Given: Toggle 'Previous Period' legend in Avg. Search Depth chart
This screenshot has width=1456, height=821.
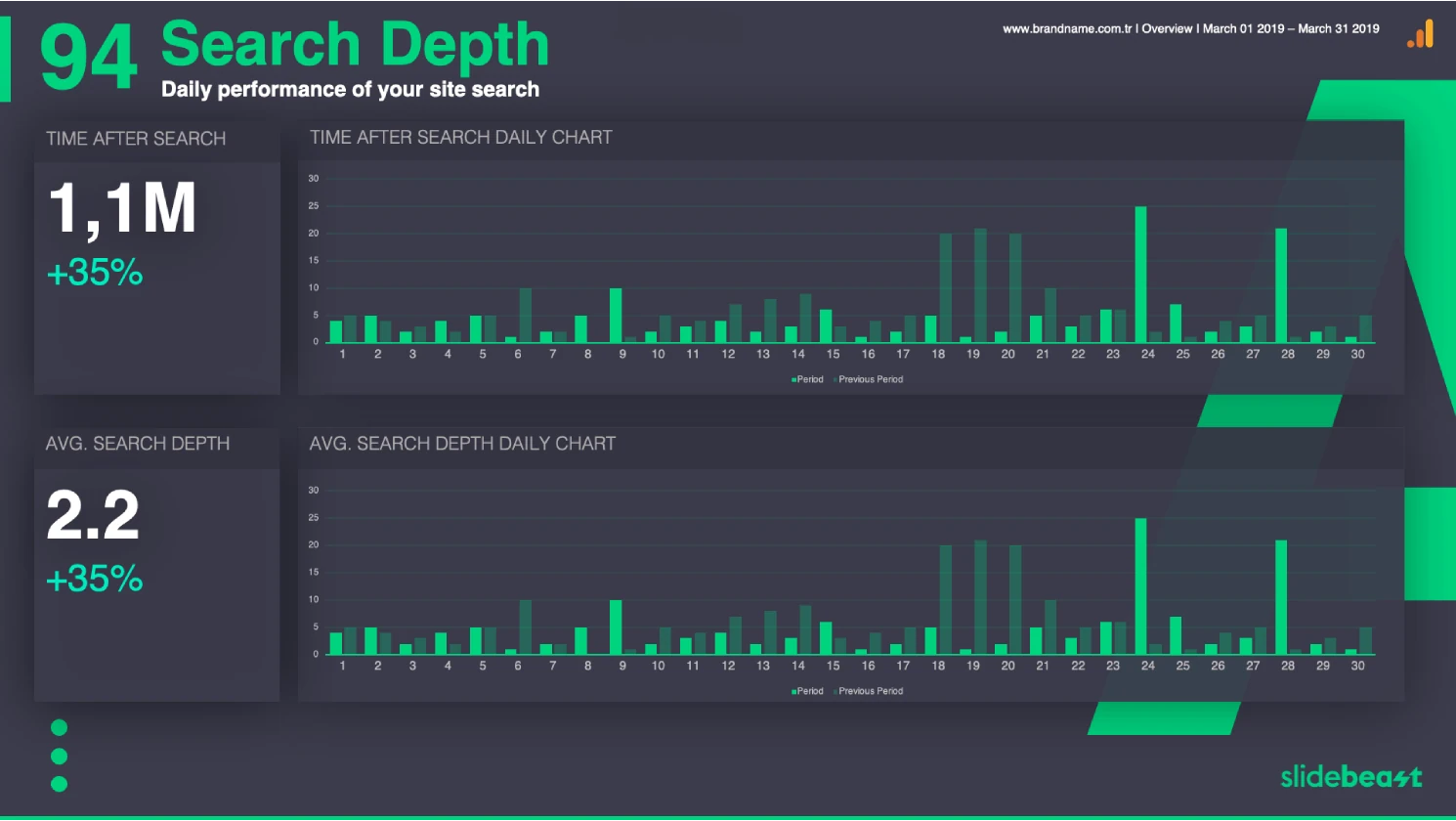Looking at the screenshot, I should point(868,691).
